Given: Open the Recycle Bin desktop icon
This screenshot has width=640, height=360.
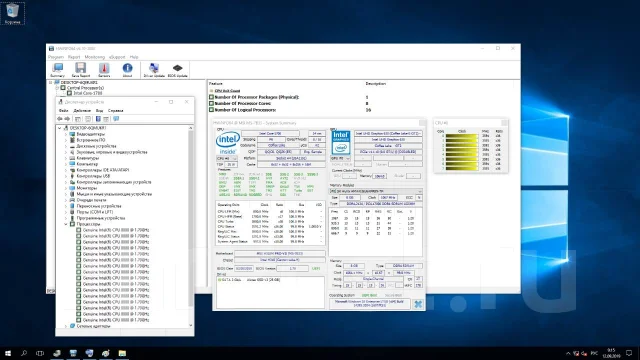Looking at the screenshot, I should (13, 13).
